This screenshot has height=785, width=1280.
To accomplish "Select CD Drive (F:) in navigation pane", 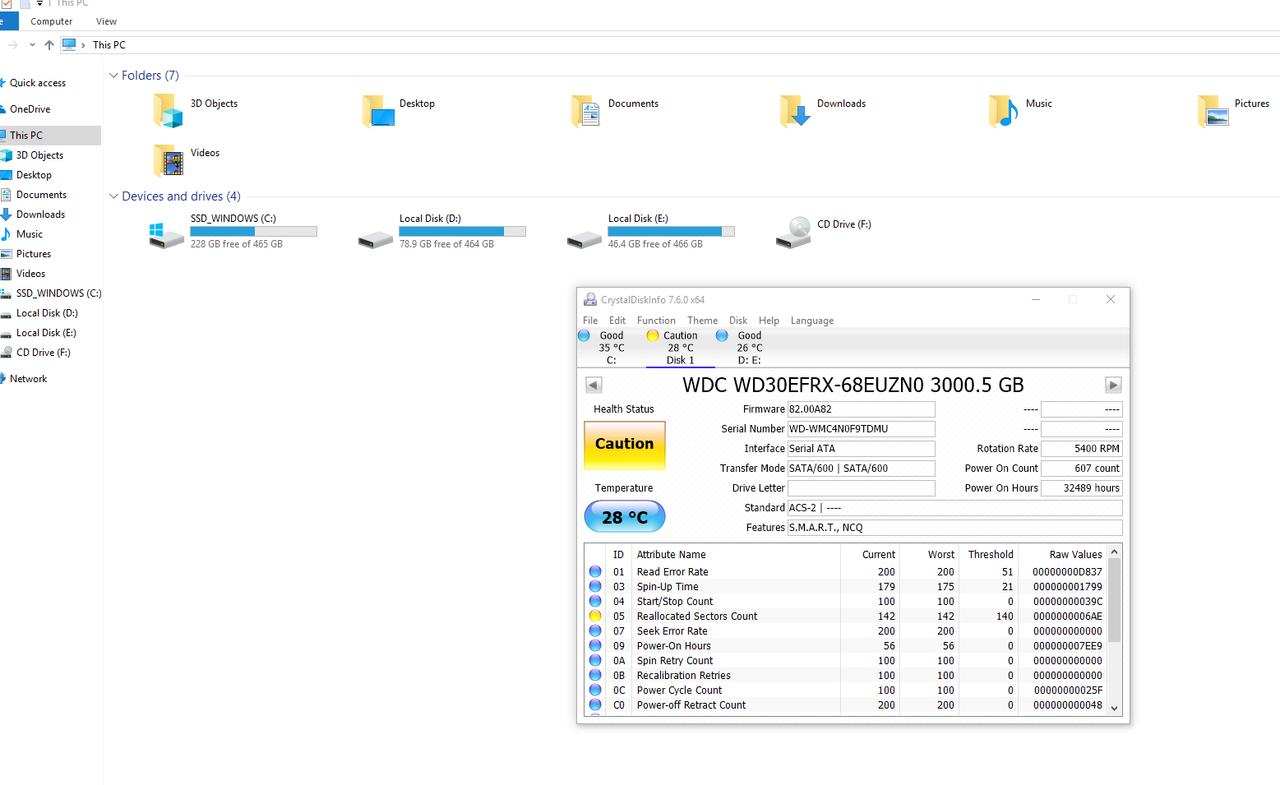I will [x=43, y=352].
